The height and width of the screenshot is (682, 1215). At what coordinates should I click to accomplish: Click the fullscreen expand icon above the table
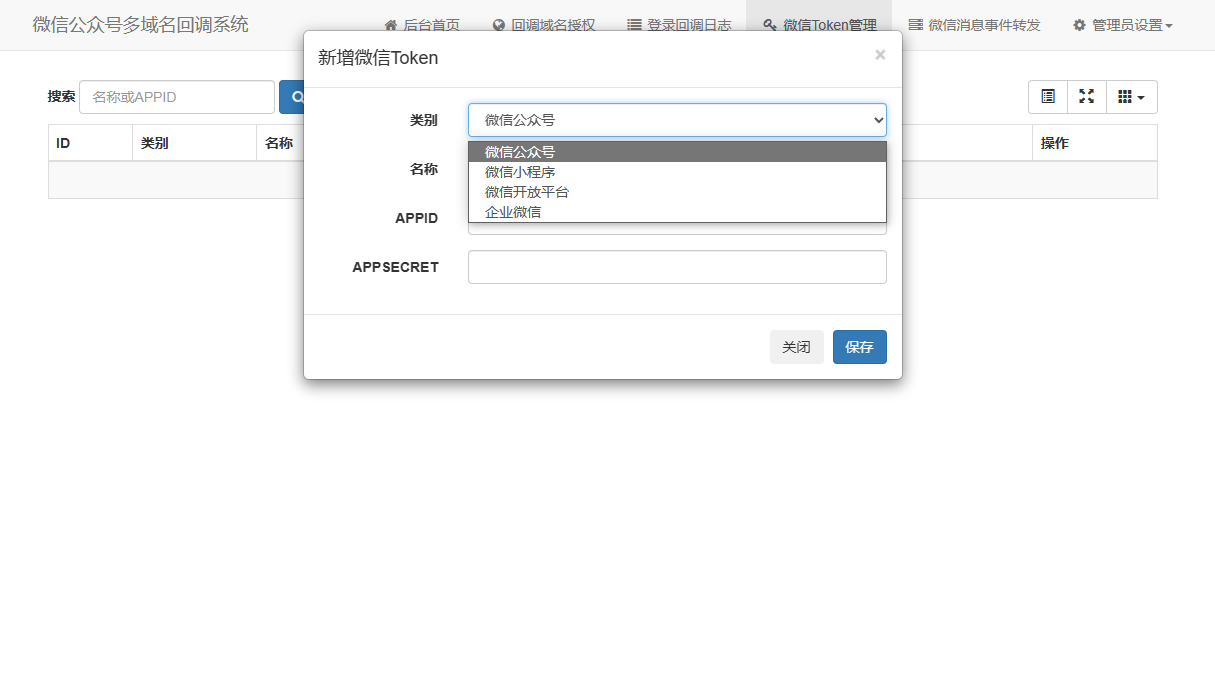click(x=1087, y=96)
